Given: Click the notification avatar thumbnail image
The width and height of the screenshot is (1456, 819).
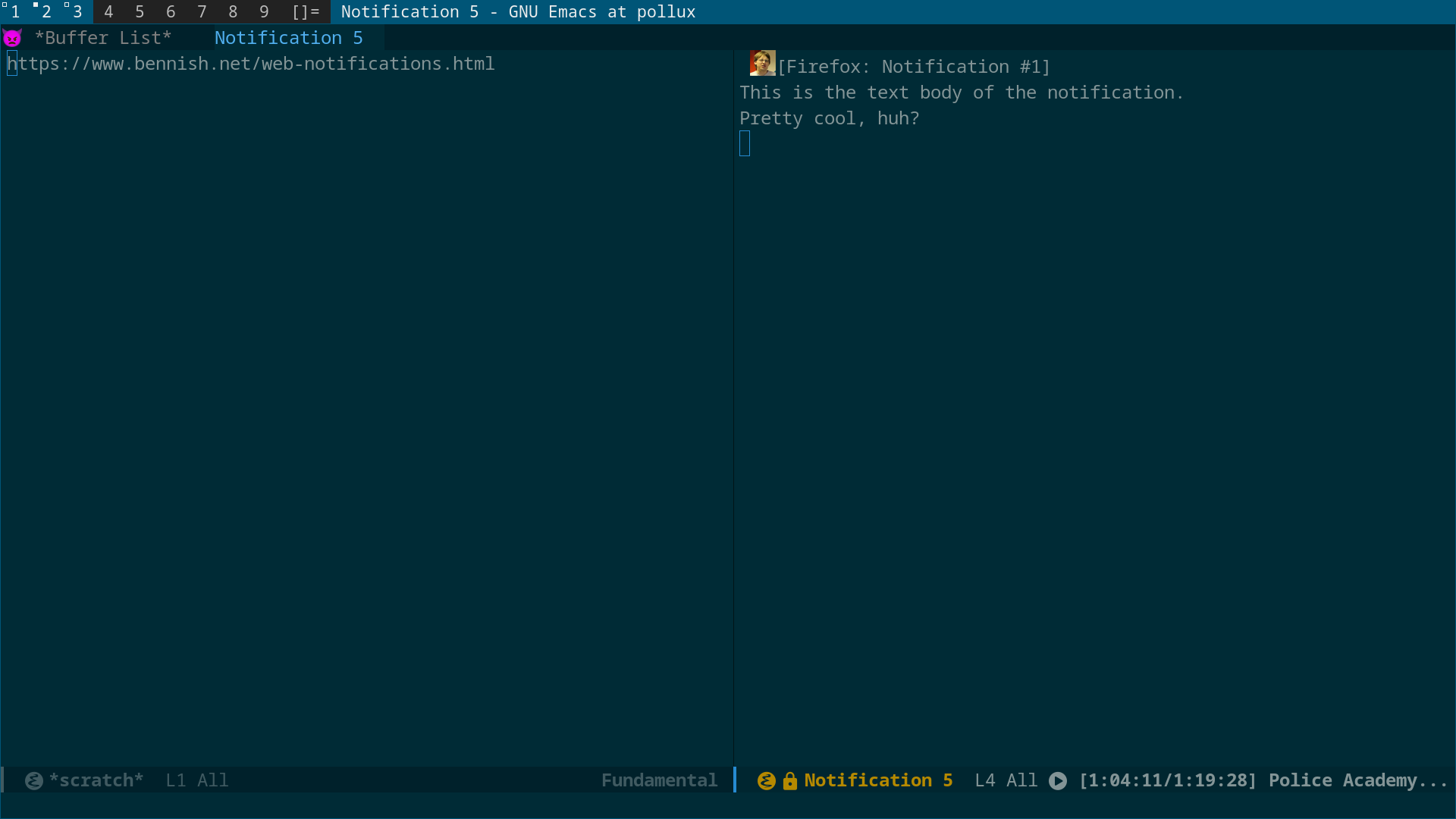Looking at the screenshot, I should 762,64.
